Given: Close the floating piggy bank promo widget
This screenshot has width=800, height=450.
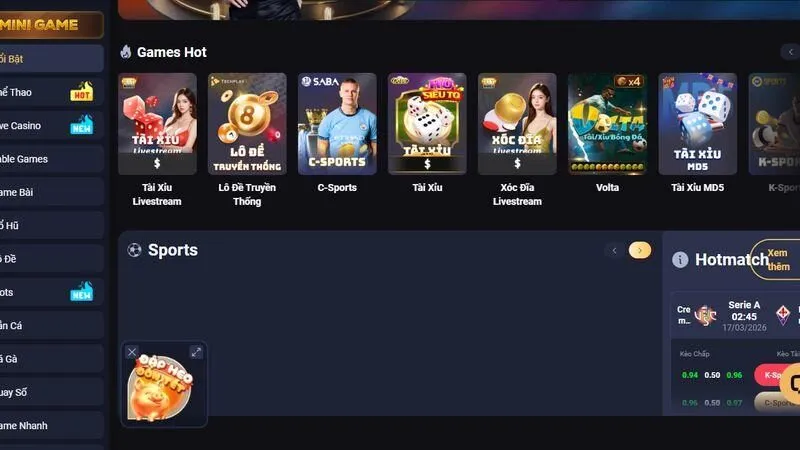Looking at the screenshot, I should point(132,352).
